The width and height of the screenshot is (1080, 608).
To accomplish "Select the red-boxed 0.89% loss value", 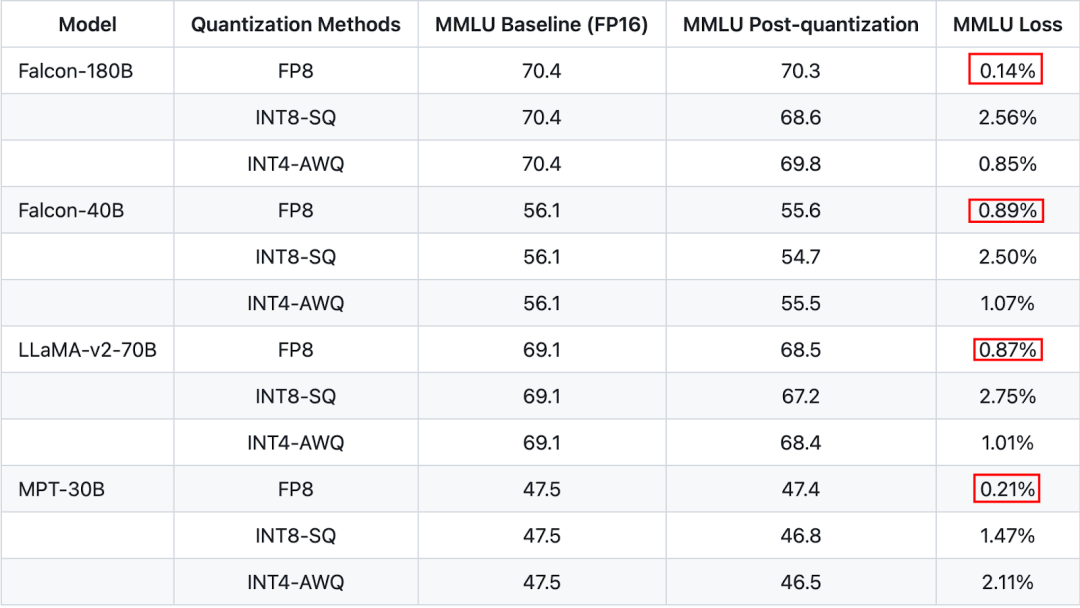I will (1006, 210).
